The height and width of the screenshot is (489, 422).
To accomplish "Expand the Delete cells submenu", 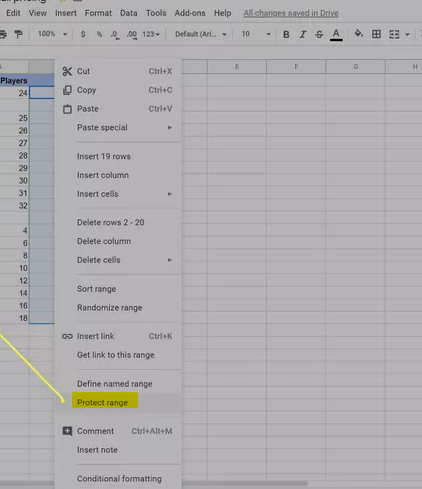I will [118, 260].
